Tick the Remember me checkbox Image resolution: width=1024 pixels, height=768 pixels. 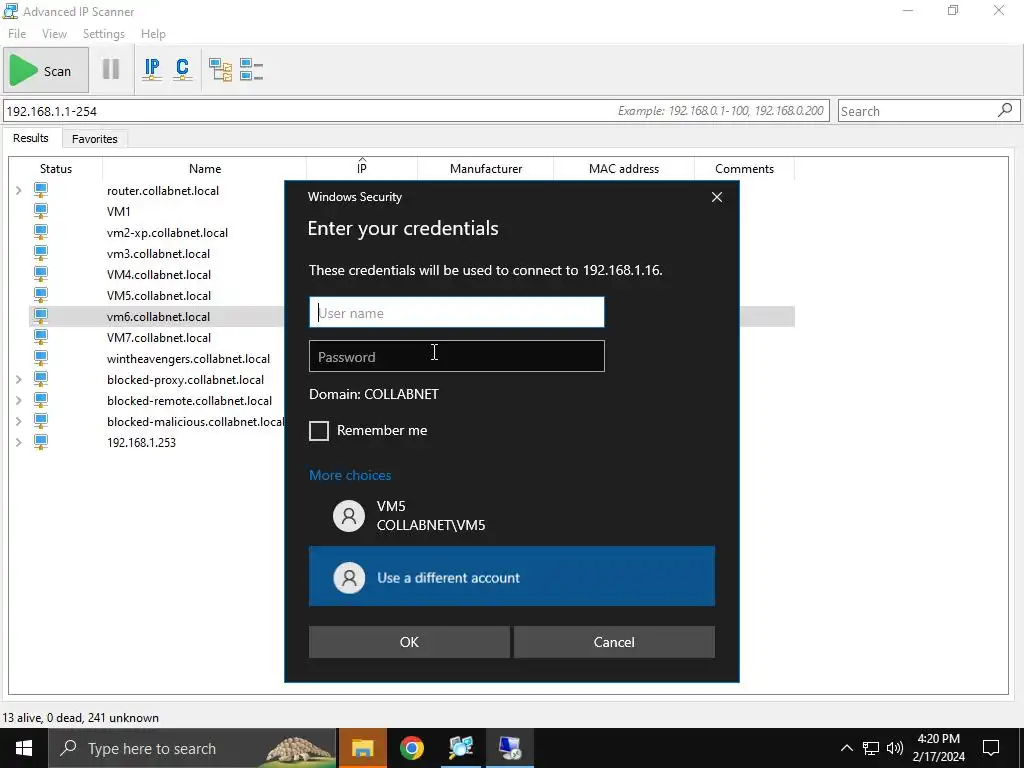319,430
